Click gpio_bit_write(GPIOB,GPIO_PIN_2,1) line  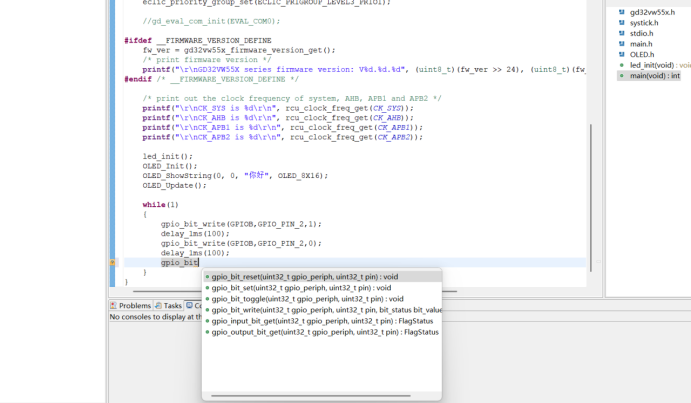241,224
